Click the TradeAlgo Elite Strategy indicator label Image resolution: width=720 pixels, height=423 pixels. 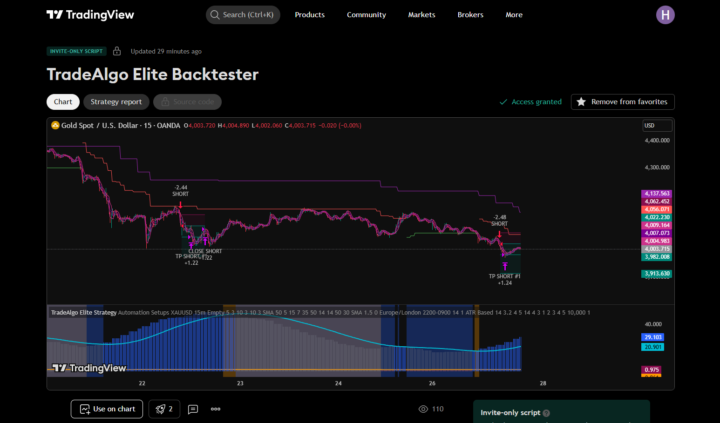click(84, 313)
